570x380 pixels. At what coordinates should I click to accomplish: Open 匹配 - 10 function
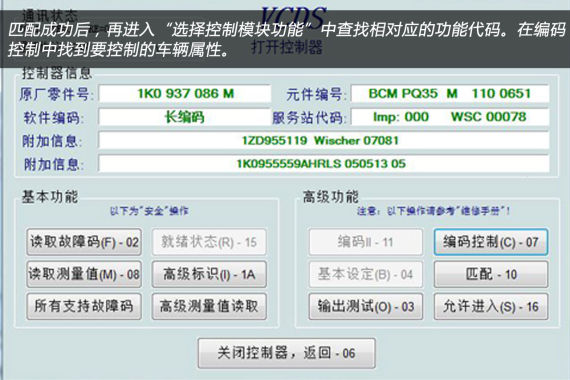coord(491,274)
